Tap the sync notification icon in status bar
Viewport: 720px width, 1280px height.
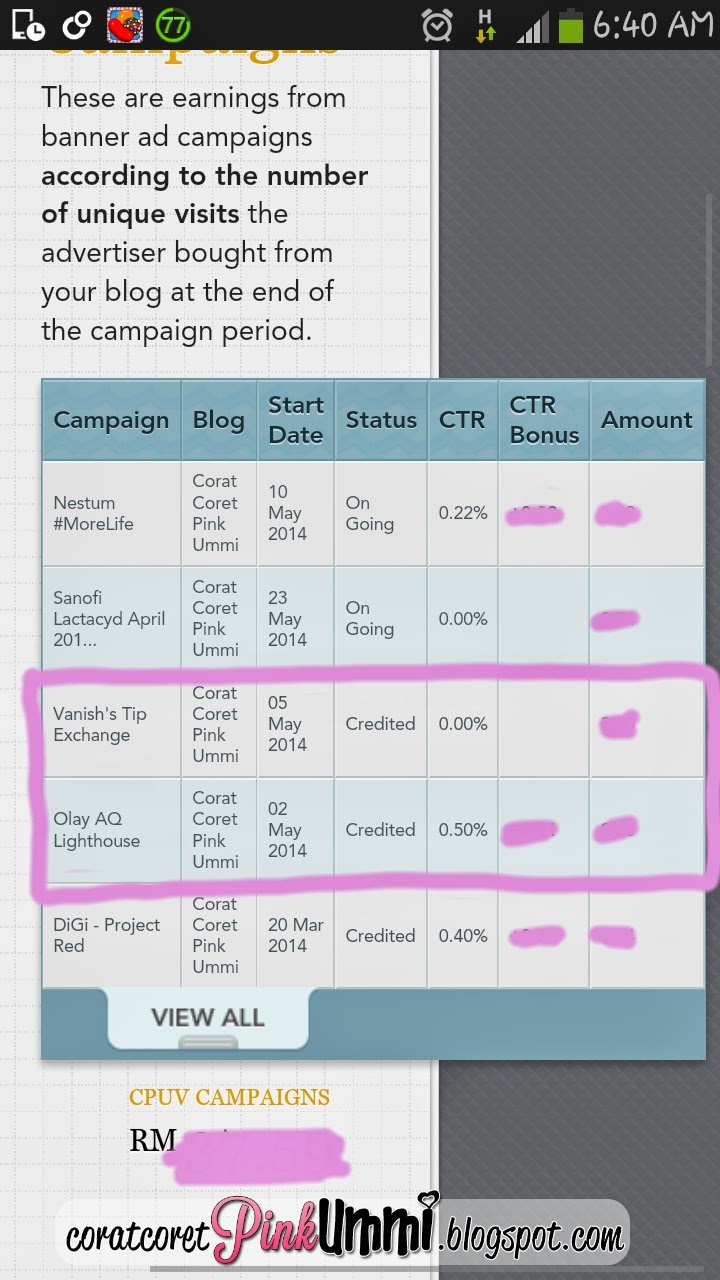[x=75, y=25]
